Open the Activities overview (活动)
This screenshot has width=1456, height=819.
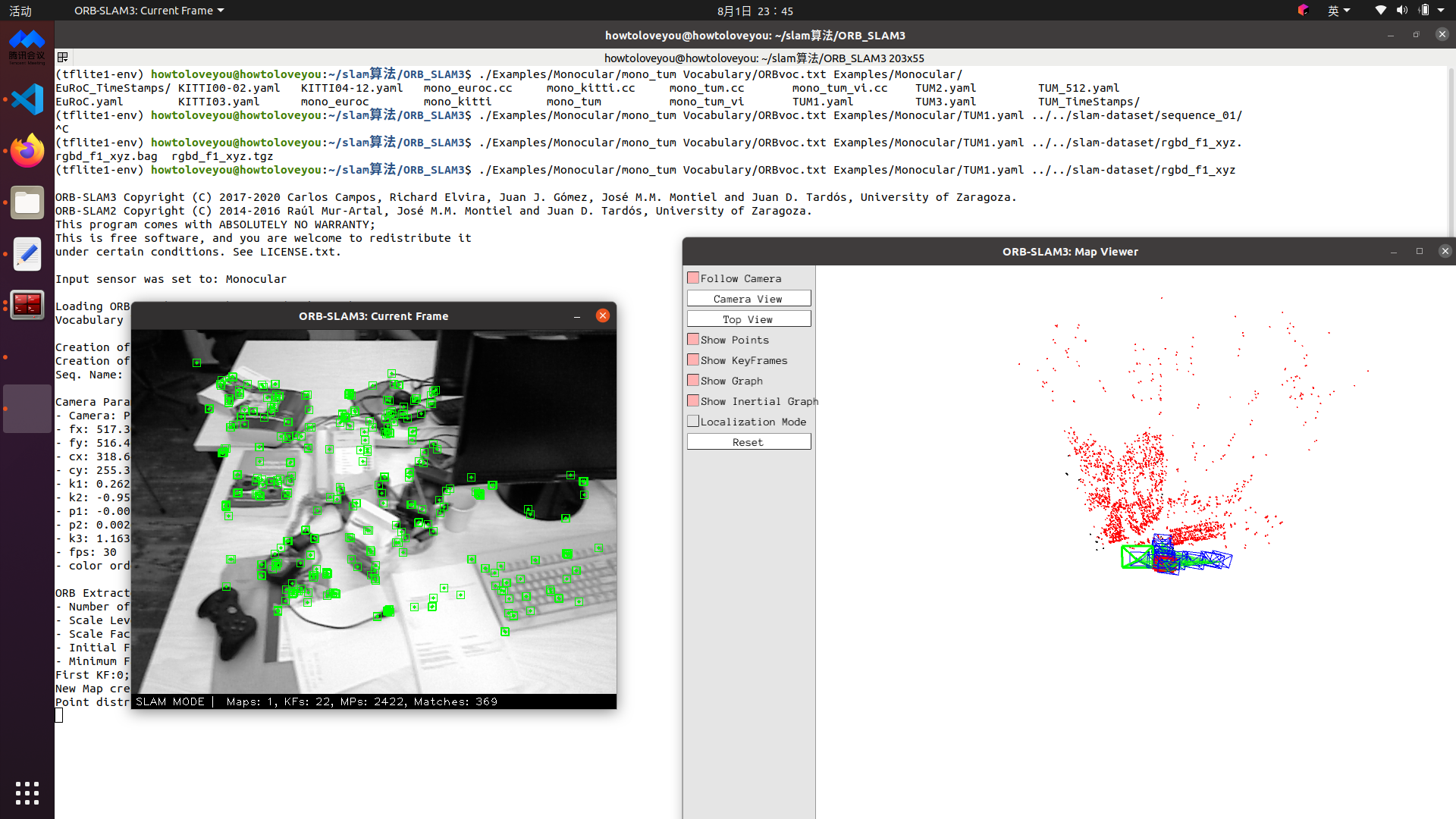[x=20, y=11]
